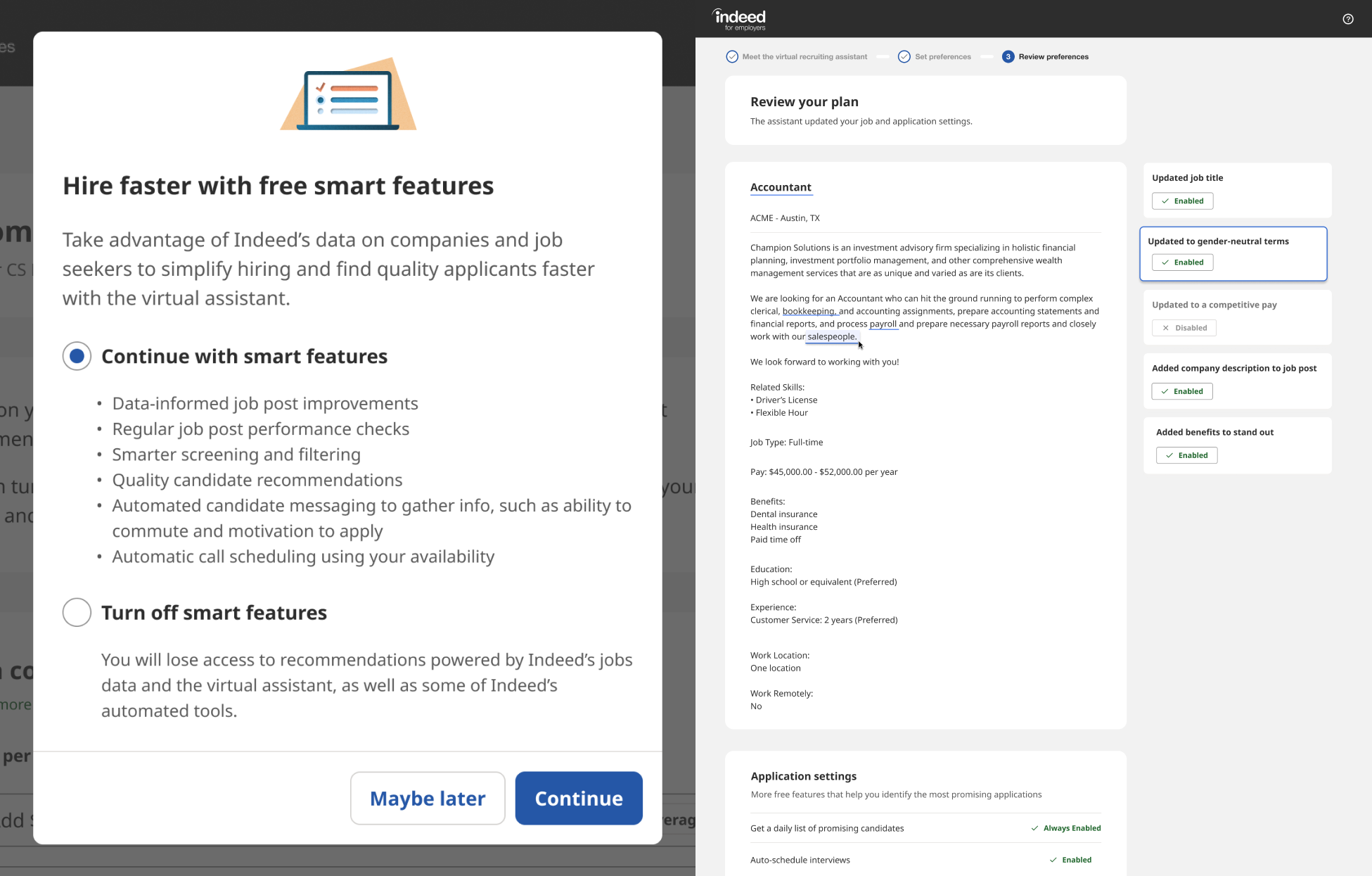1372x876 pixels.
Task: Click the Maybe later button
Action: pyautogui.click(x=427, y=798)
